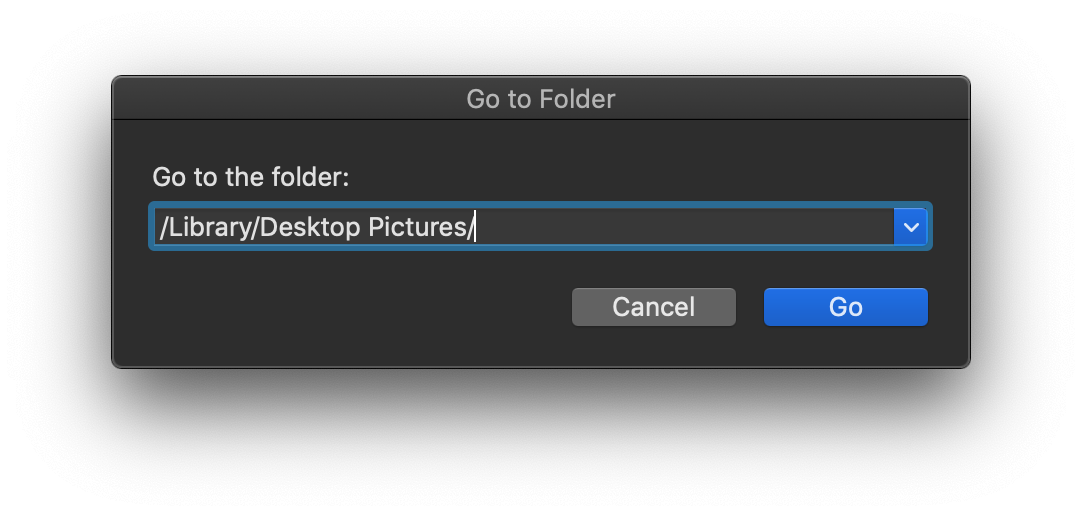Click the title bar's empty left area
The image size is (1082, 516).
(250, 99)
